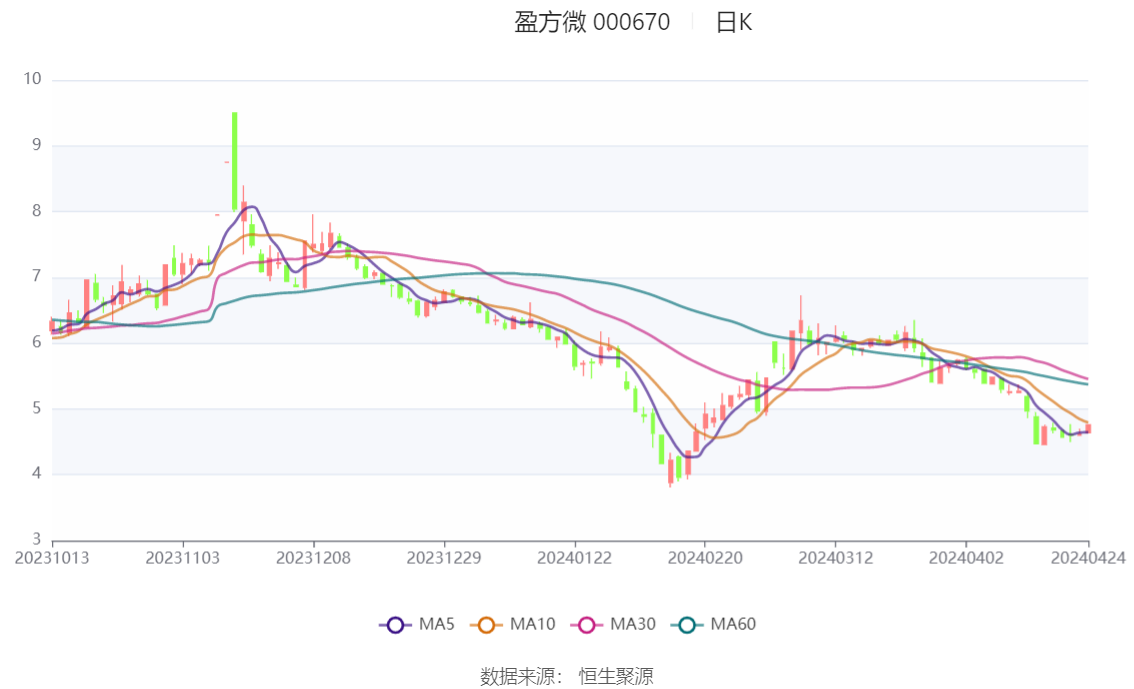1134x689 pixels.
Task: Click the lowest candlestick near price 4
Action: (670, 471)
